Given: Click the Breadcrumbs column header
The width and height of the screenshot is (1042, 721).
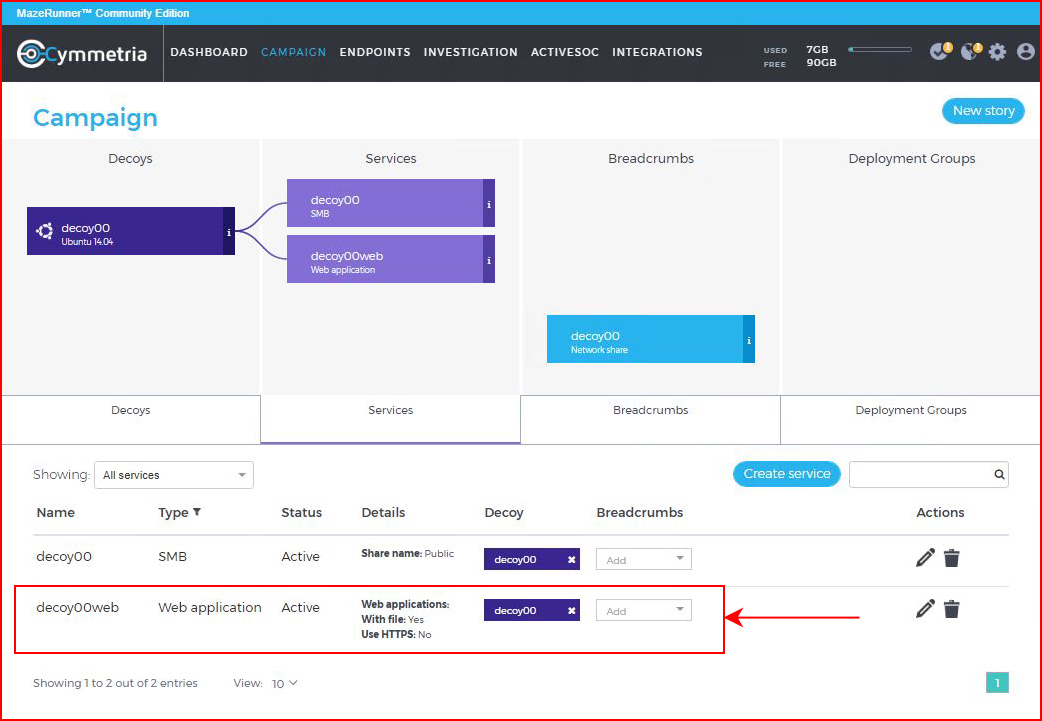Looking at the screenshot, I should (640, 512).
